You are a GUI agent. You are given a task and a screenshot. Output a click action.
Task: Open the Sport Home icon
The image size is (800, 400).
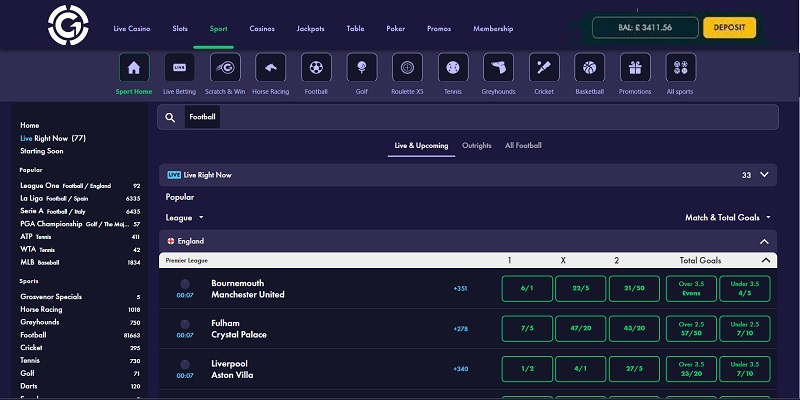134,67
